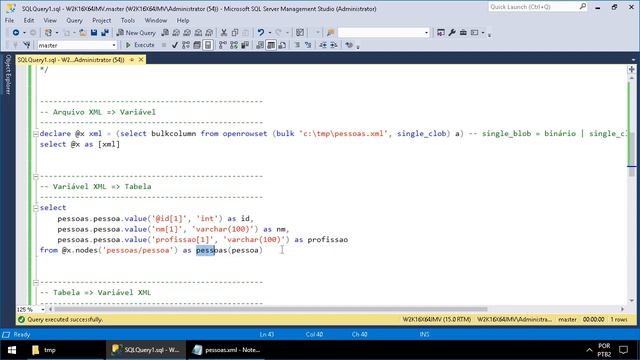Viewport: 640px width, 360px height.
Task: Open the Toolbox icon
Action: (463, 33)
